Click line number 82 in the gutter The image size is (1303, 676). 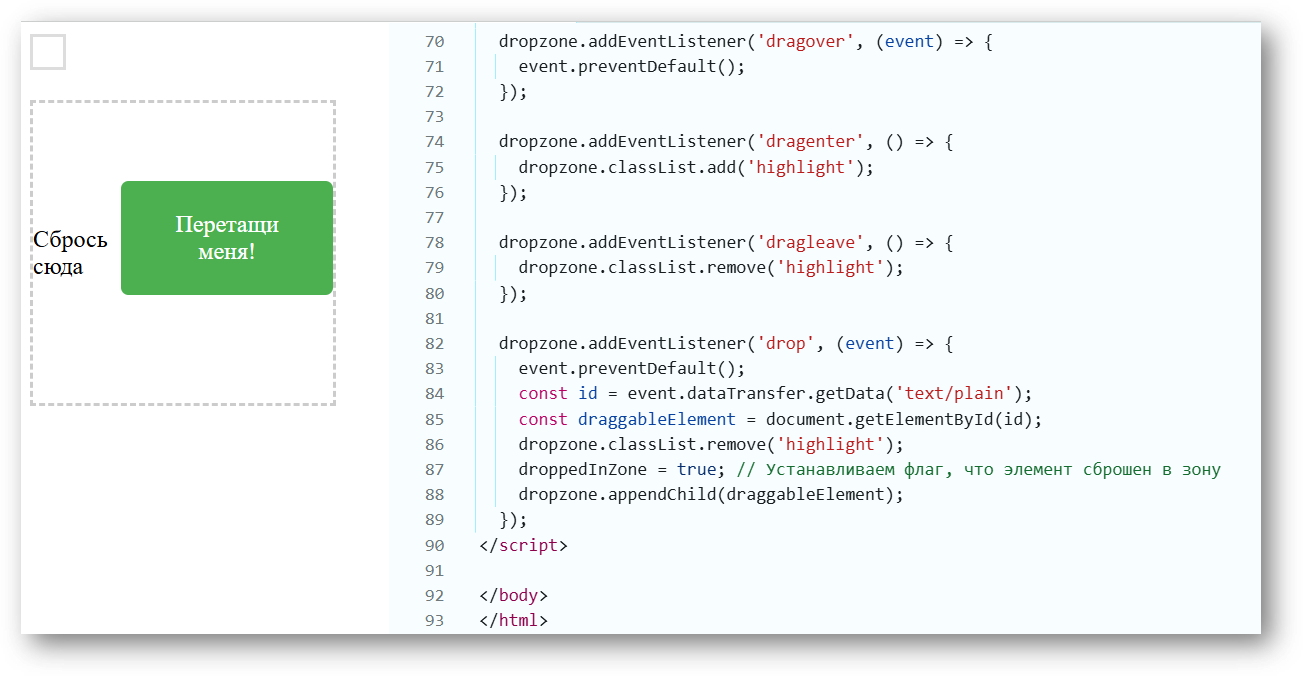[434, 343]
